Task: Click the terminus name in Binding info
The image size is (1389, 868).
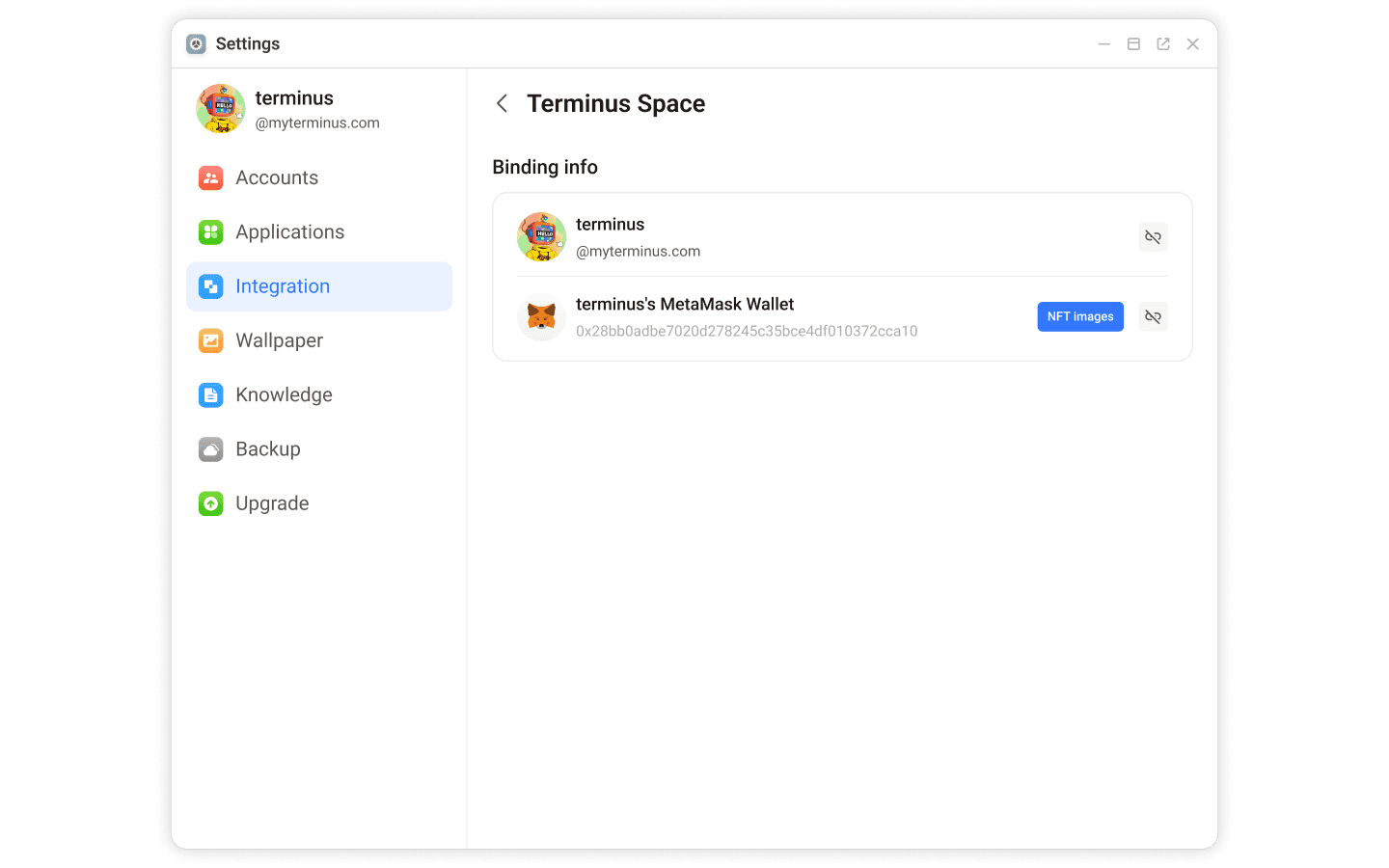Action: pos(611,224)
